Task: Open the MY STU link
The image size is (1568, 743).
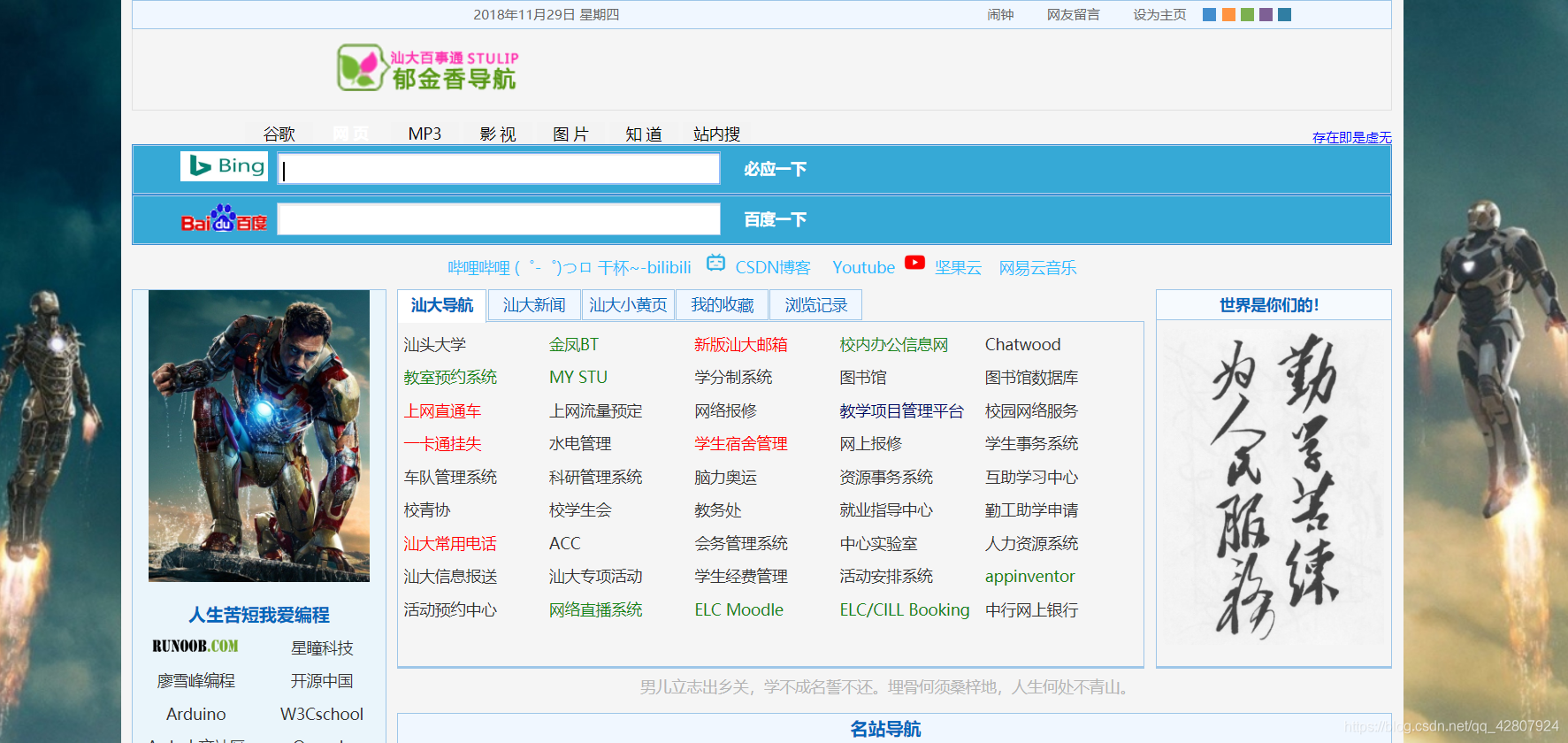Action: pos(578,377)
